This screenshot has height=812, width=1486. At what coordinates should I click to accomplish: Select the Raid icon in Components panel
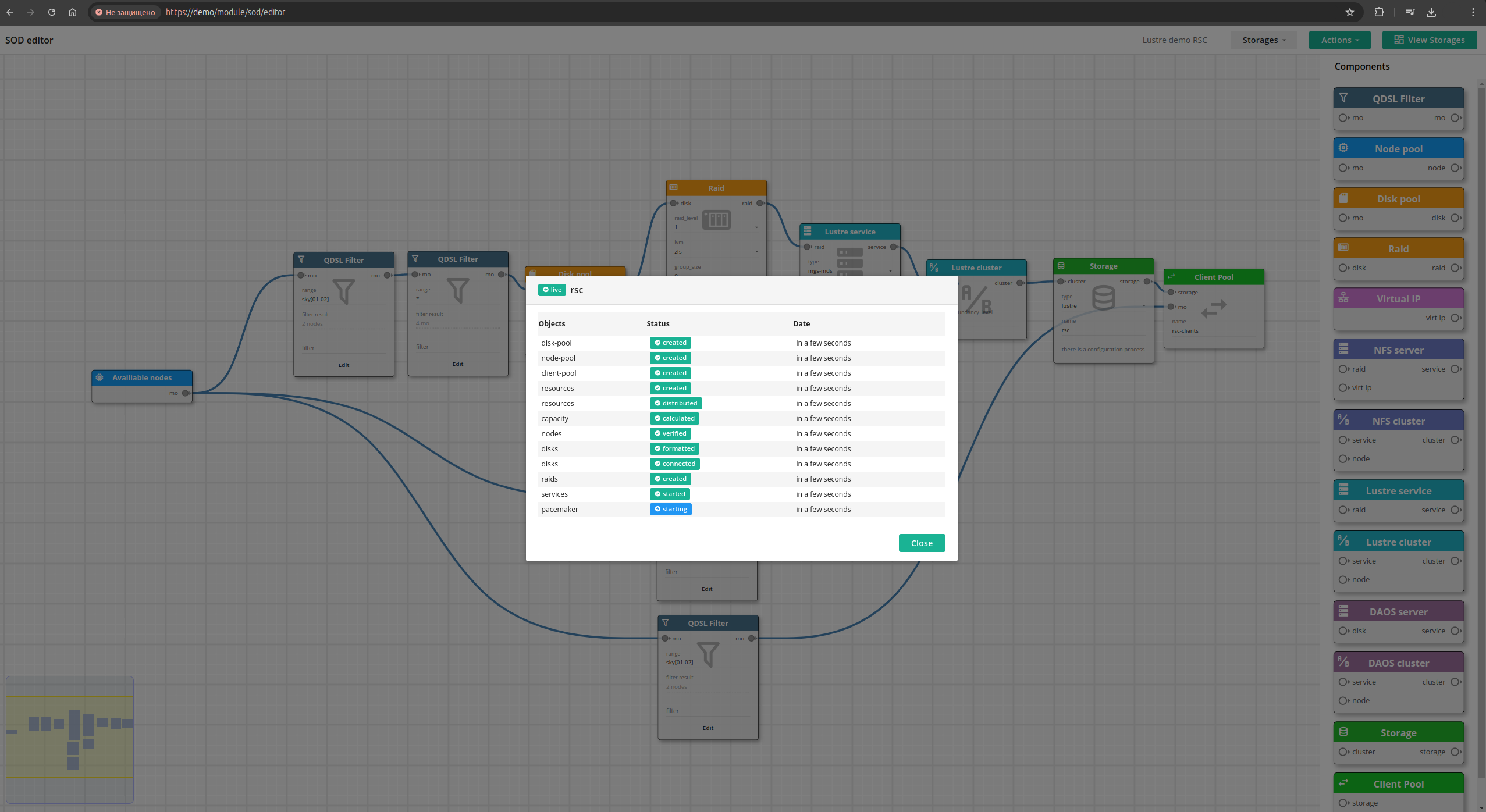pos(1343,247)
